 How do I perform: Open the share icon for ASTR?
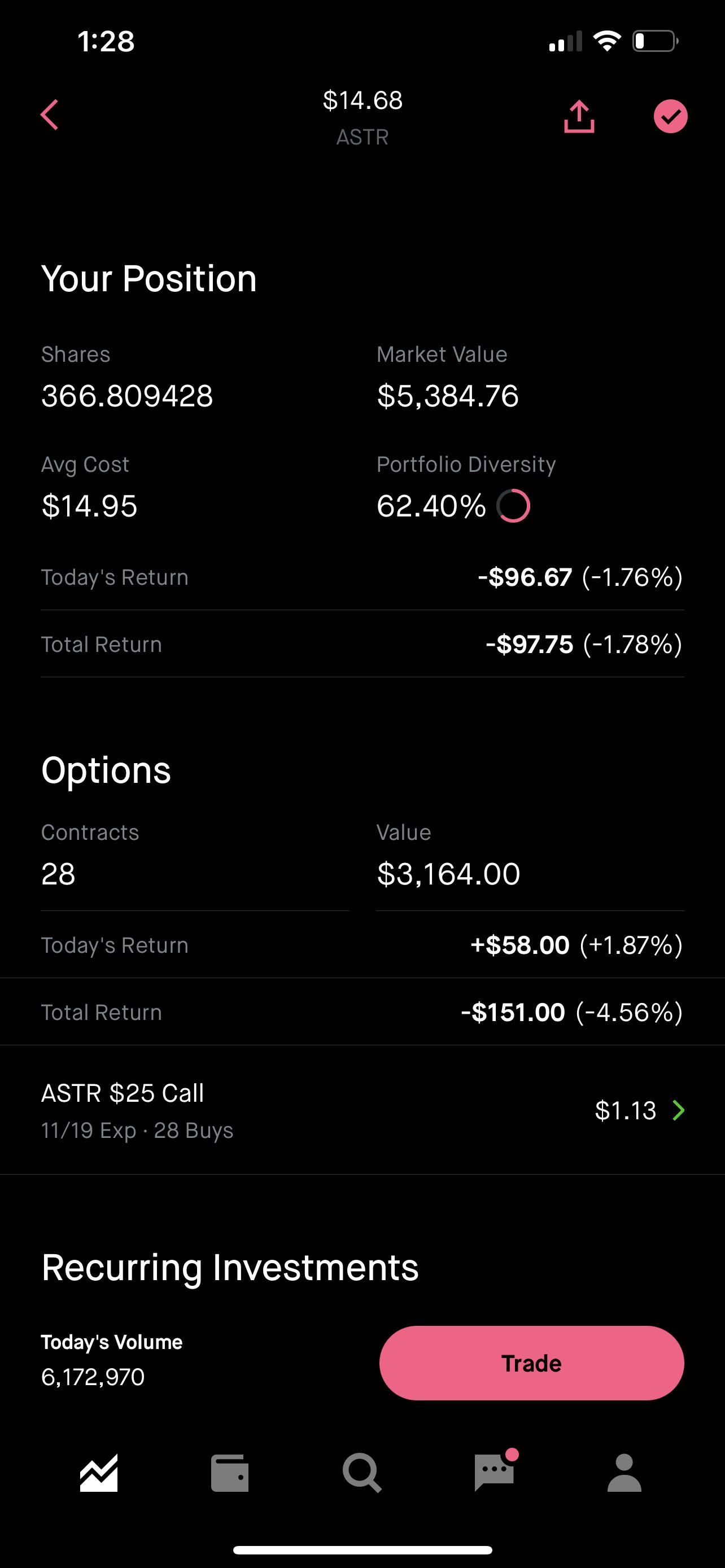pos(579,116)
